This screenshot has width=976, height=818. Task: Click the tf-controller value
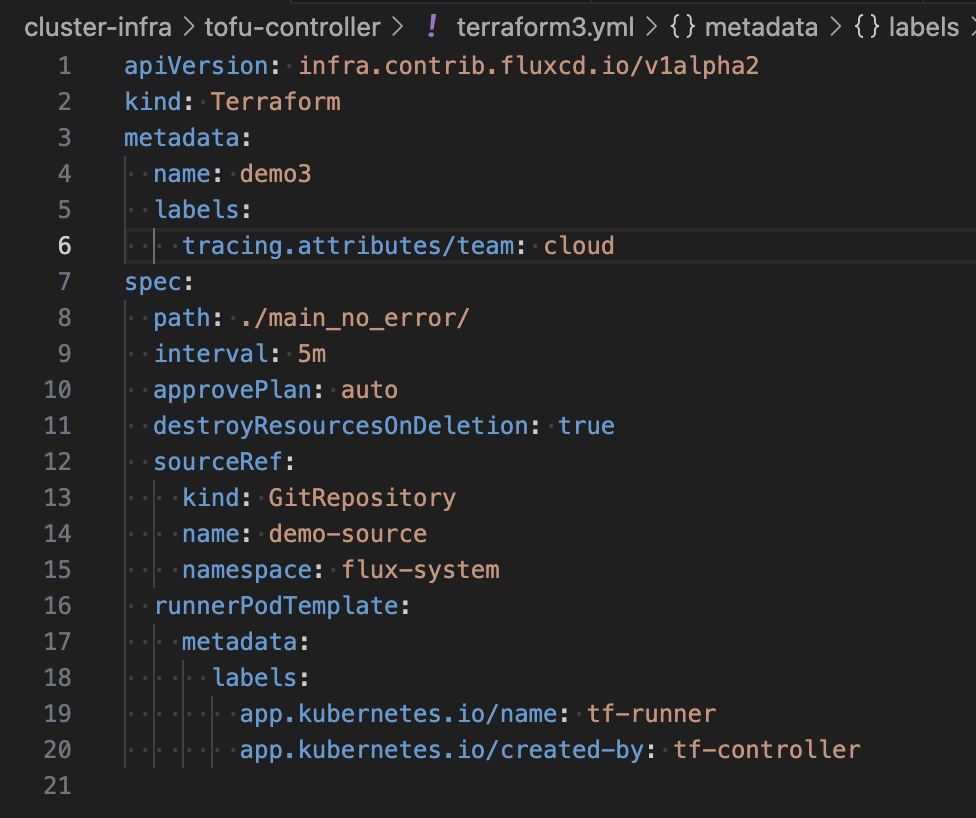(767, 750)
